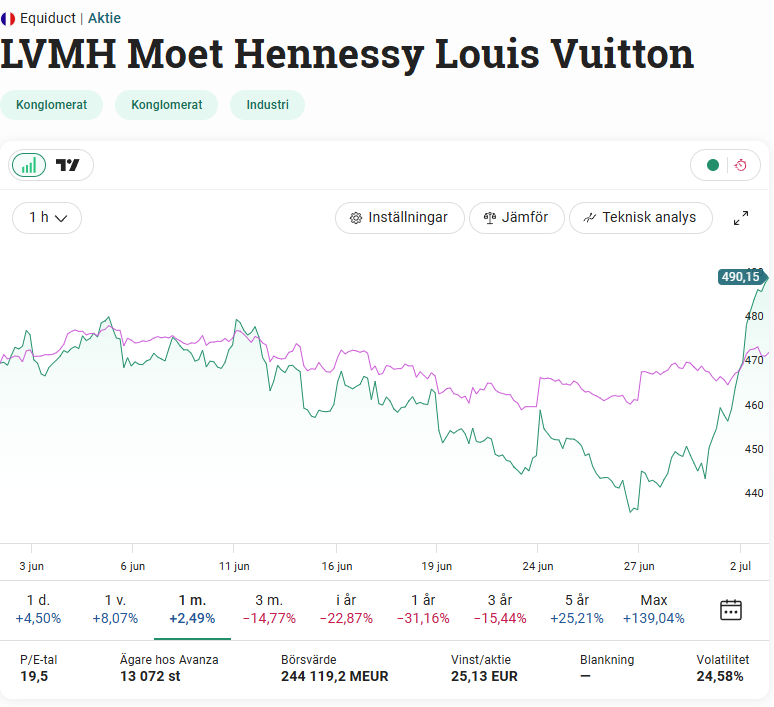The image size is (774, 707).
Task: Click the Aktie breadcrumb link
Action: (x=104, y=18)
